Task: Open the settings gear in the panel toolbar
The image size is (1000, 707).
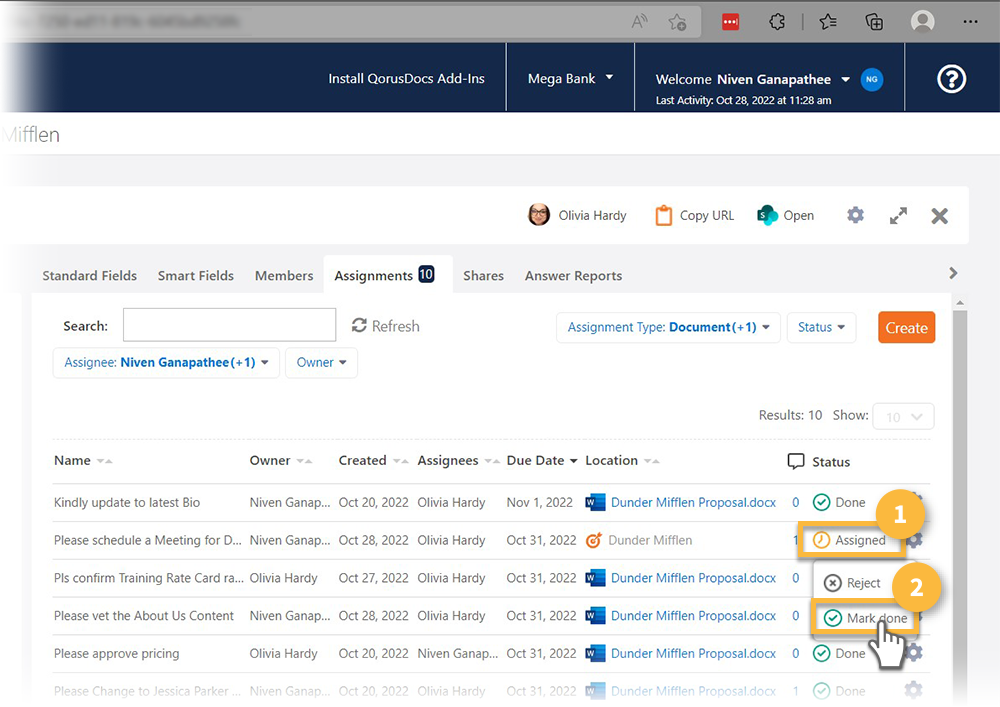Action: tap(855, 215)
